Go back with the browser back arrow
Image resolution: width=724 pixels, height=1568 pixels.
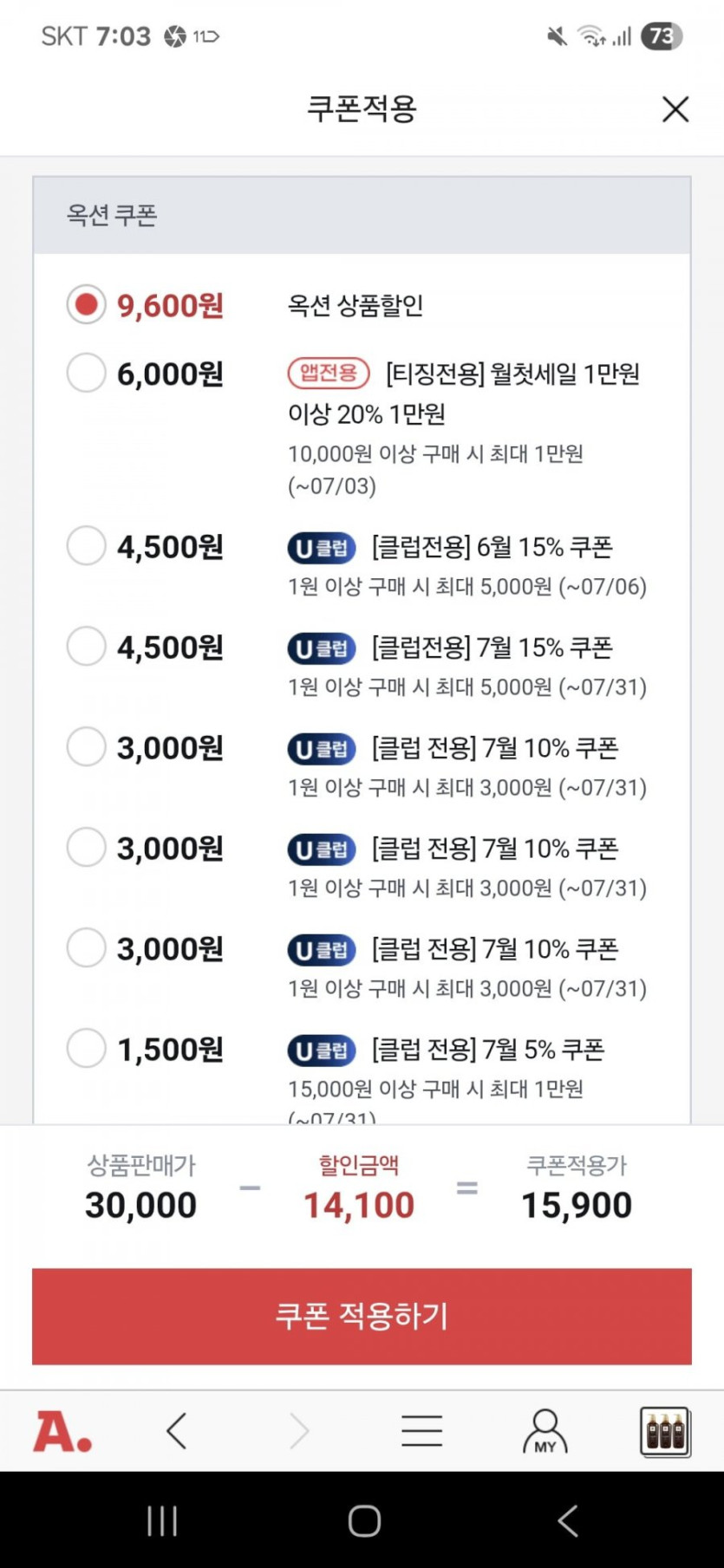177,1431
